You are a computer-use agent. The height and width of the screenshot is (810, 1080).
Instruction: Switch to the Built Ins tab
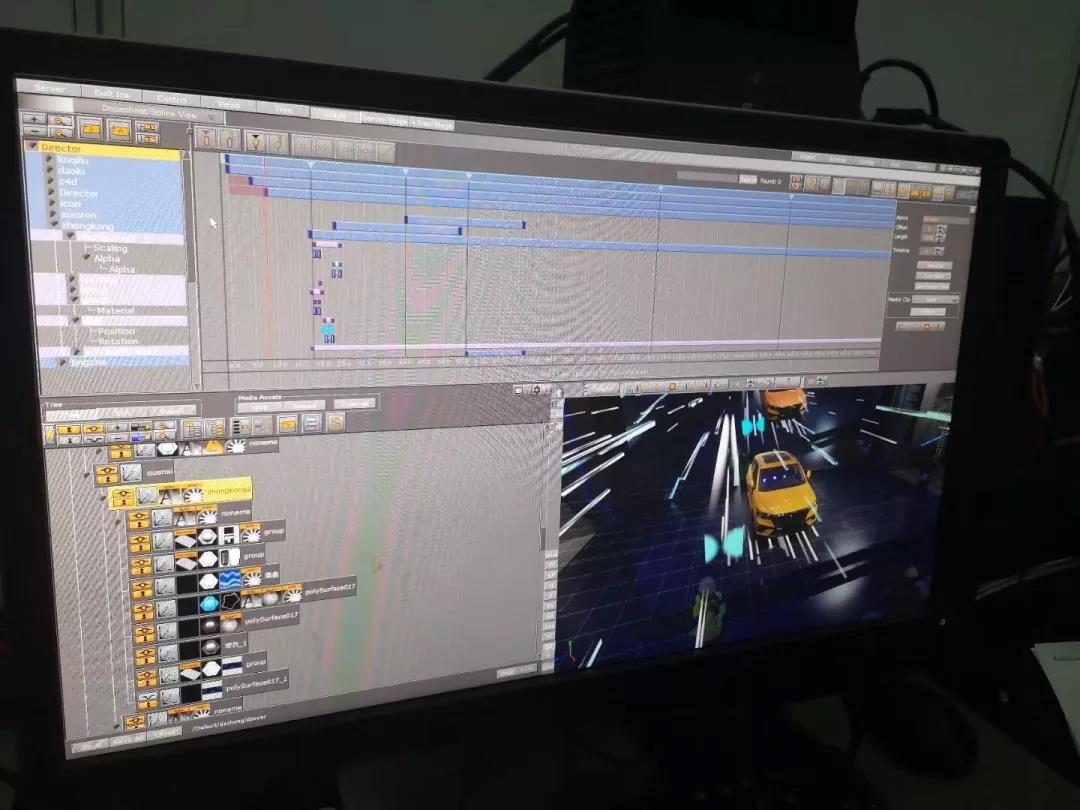[111, 93]
